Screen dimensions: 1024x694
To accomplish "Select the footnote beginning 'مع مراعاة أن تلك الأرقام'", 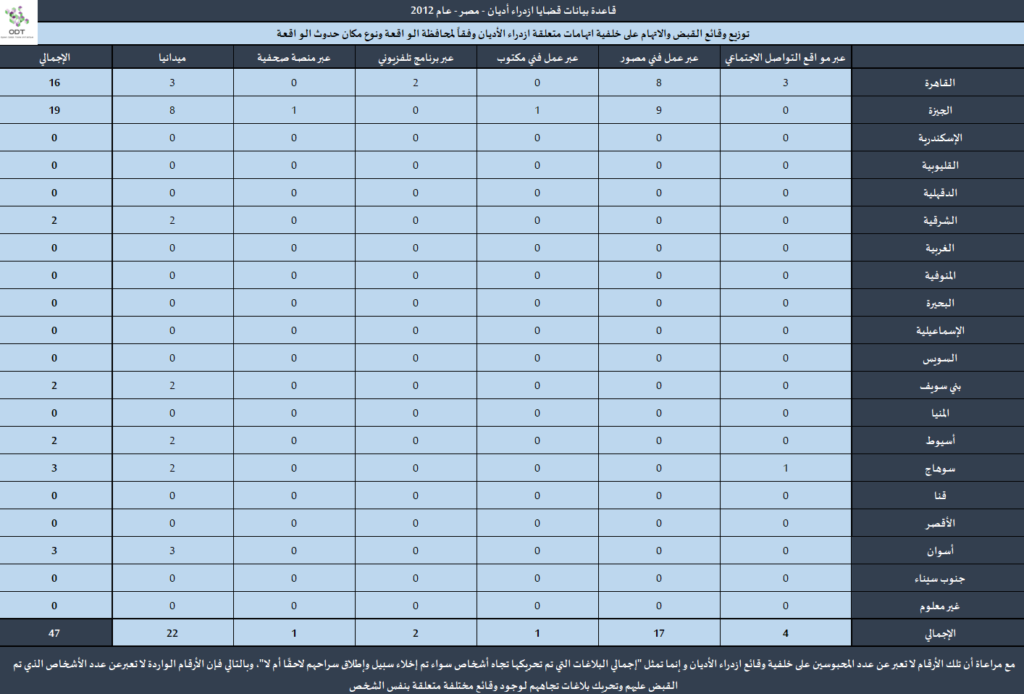I will point(513,674).
